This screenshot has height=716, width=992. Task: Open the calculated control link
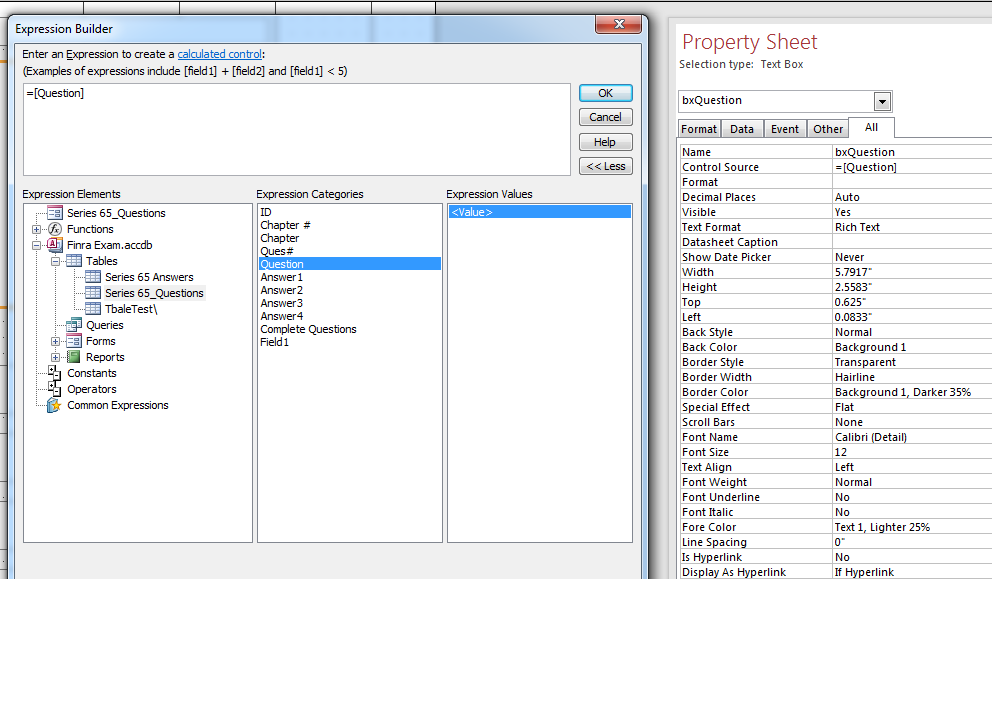tap(220, 54)
